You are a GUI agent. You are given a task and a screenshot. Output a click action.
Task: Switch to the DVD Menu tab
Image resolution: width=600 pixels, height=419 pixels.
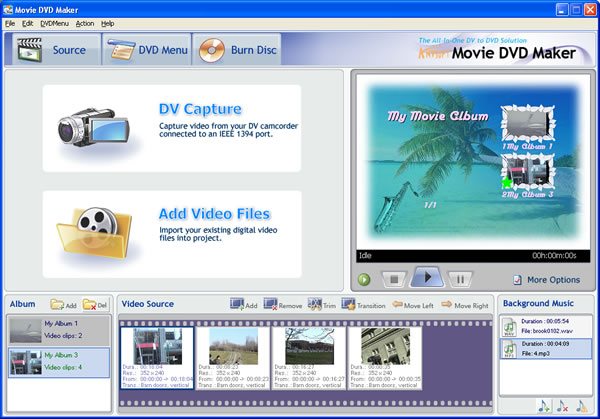pos(147,50)
